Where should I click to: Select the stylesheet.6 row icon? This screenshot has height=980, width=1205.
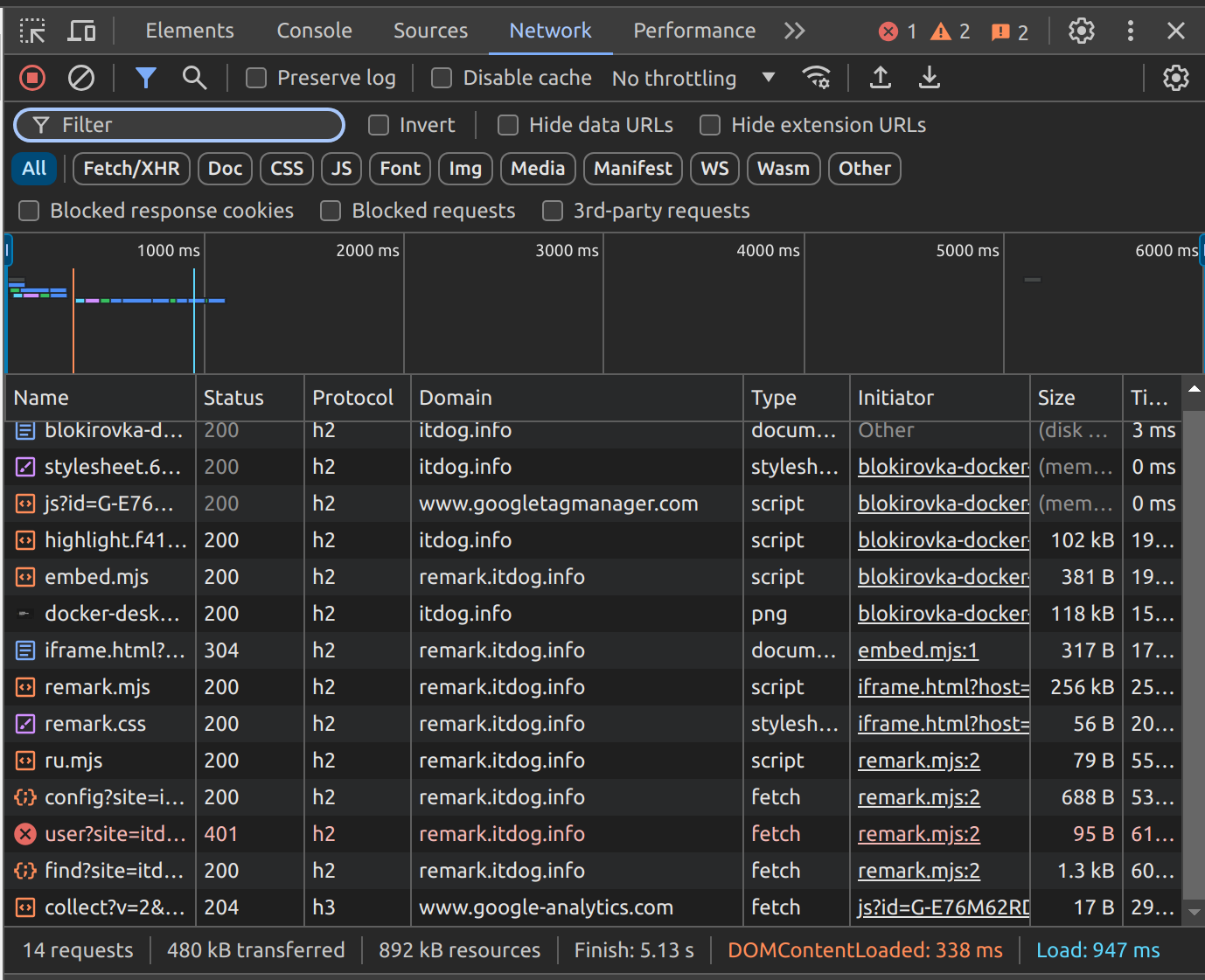(x=25, y=467)
